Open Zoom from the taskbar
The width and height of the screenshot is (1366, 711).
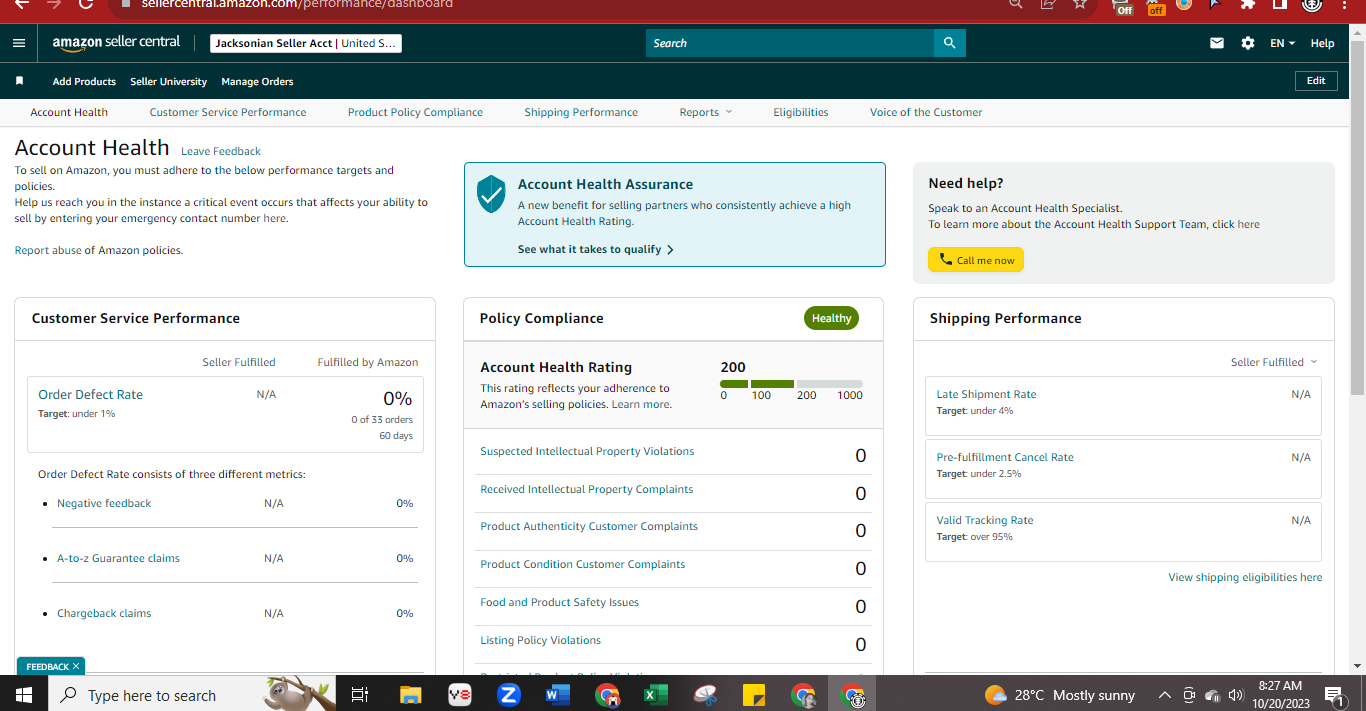pyautogui.click(x=508, y=695)
